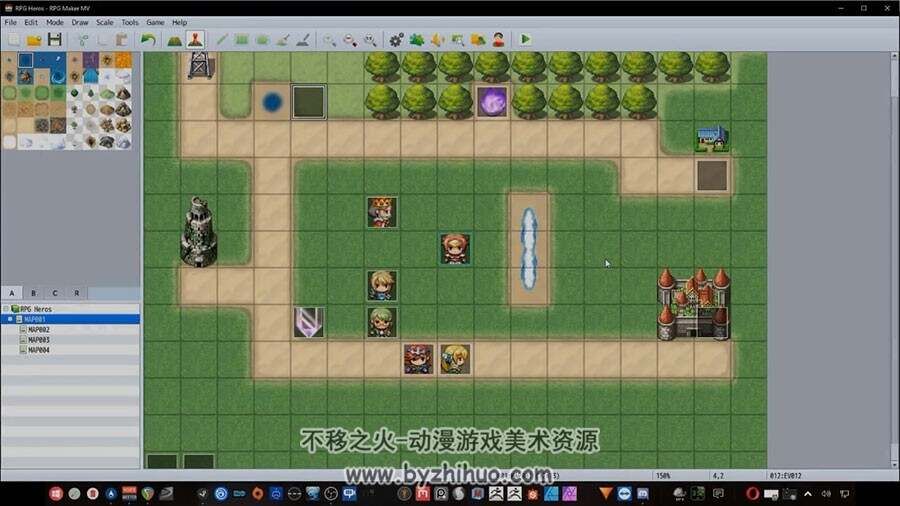Image resolution: width=900 pixels, height=506 pixels.
Task: Select the castle town on the map
Action: 693,305
